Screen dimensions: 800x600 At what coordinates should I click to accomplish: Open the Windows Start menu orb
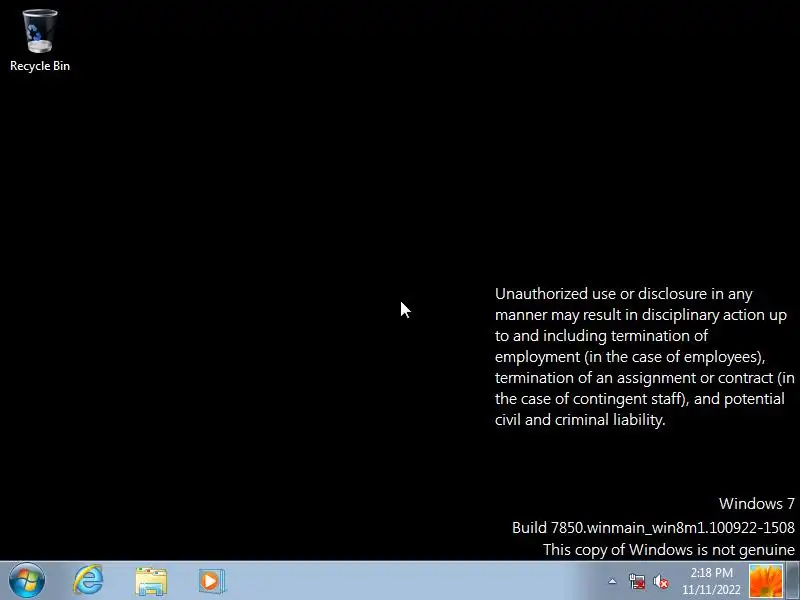(x=27, y=581)
